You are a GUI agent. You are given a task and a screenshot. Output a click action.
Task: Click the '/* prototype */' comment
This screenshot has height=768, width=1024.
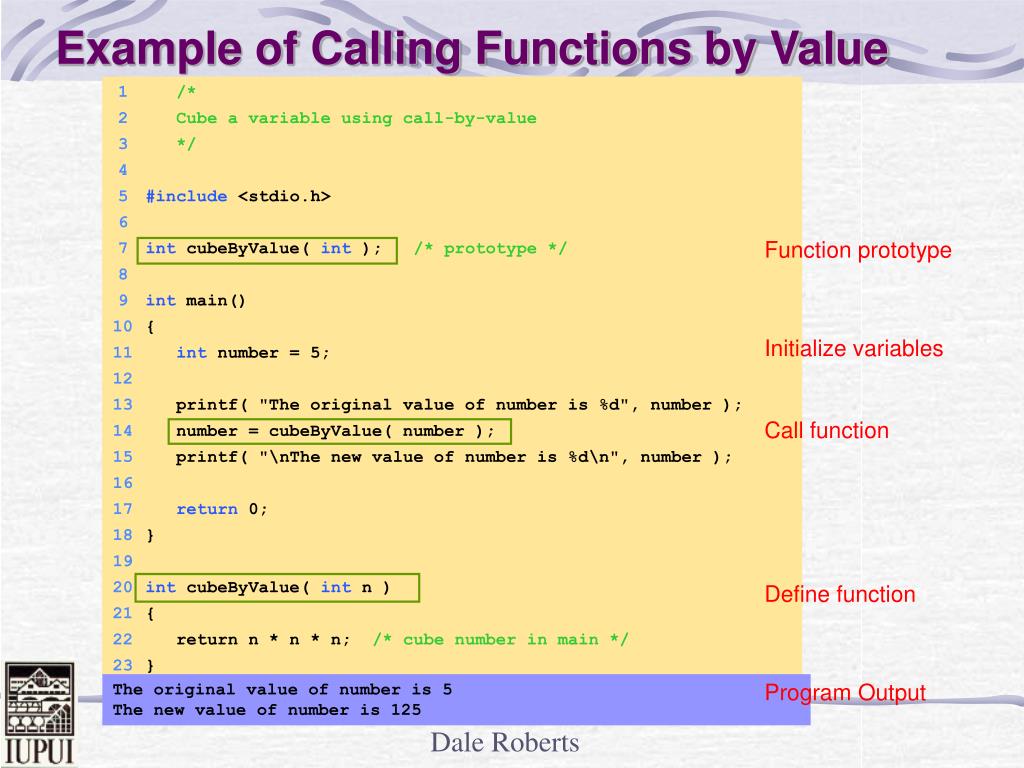point(490,248)
